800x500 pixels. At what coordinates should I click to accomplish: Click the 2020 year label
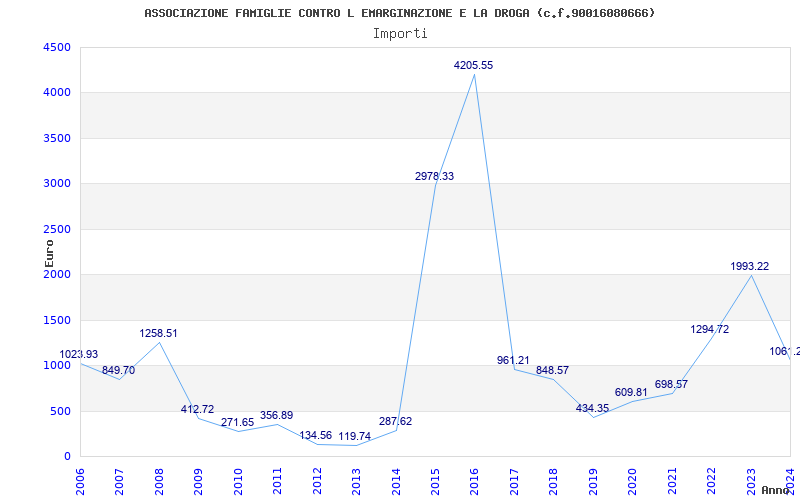[632, 481]
